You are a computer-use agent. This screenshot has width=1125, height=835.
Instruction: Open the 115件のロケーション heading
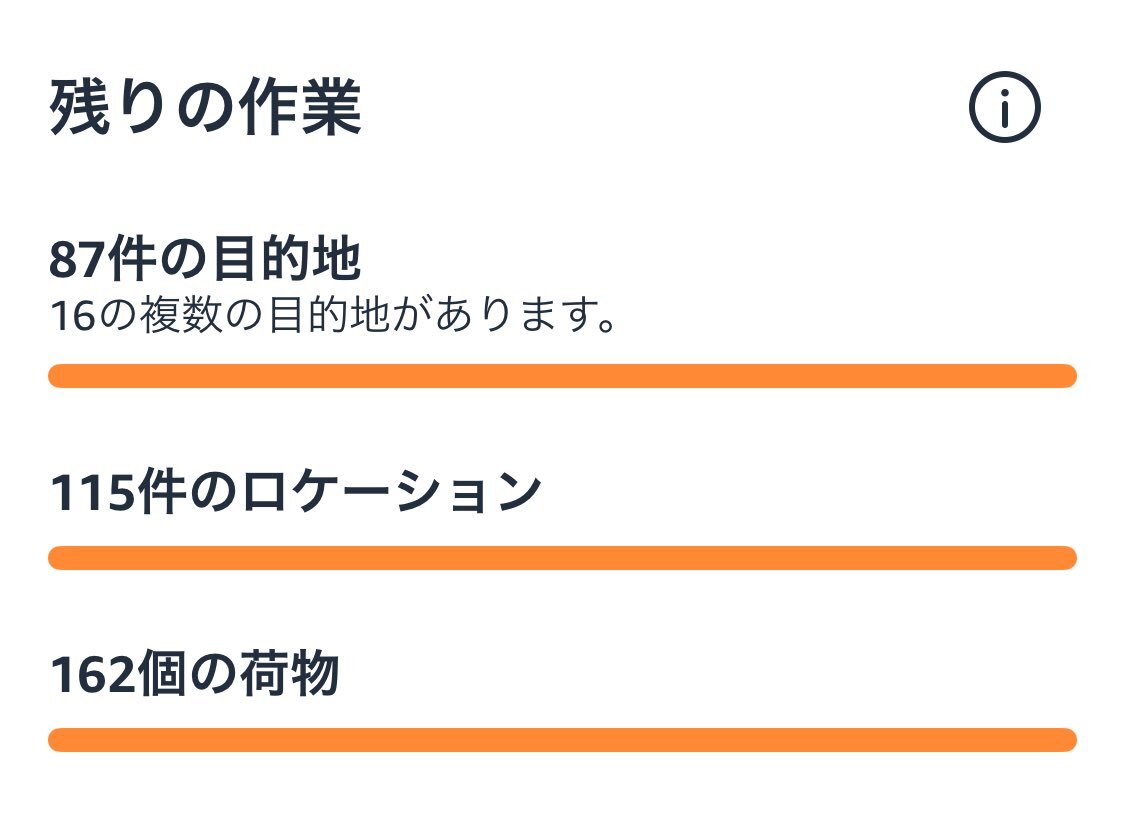point(295,492)
